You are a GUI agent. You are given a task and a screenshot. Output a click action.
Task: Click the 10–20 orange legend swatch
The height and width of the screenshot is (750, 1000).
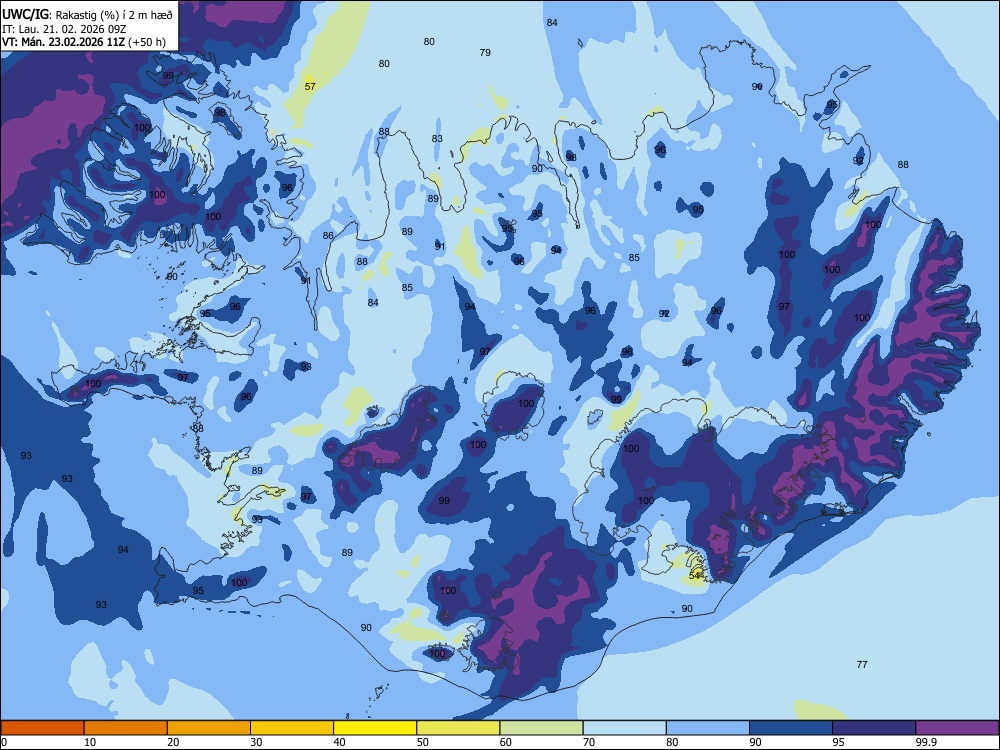(126, 728)
